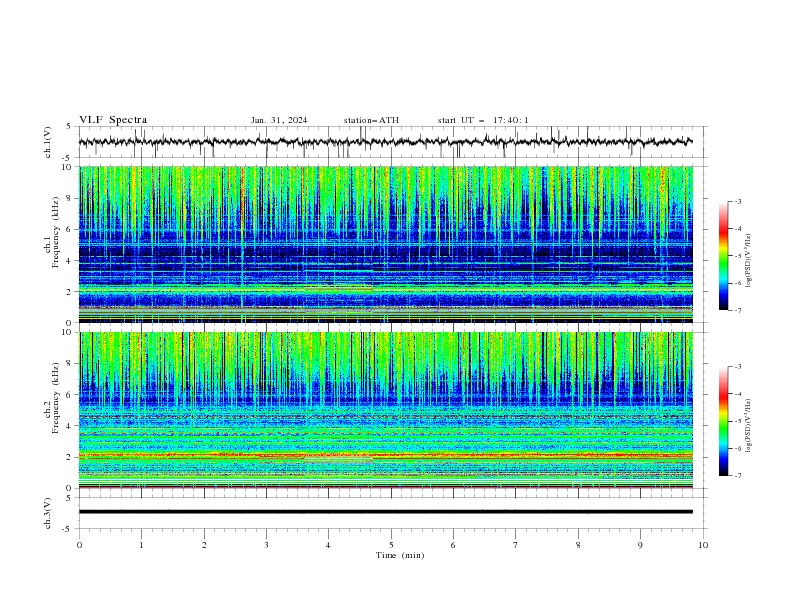Click the "VLF Spectra" plot title

tap(113, 120)
